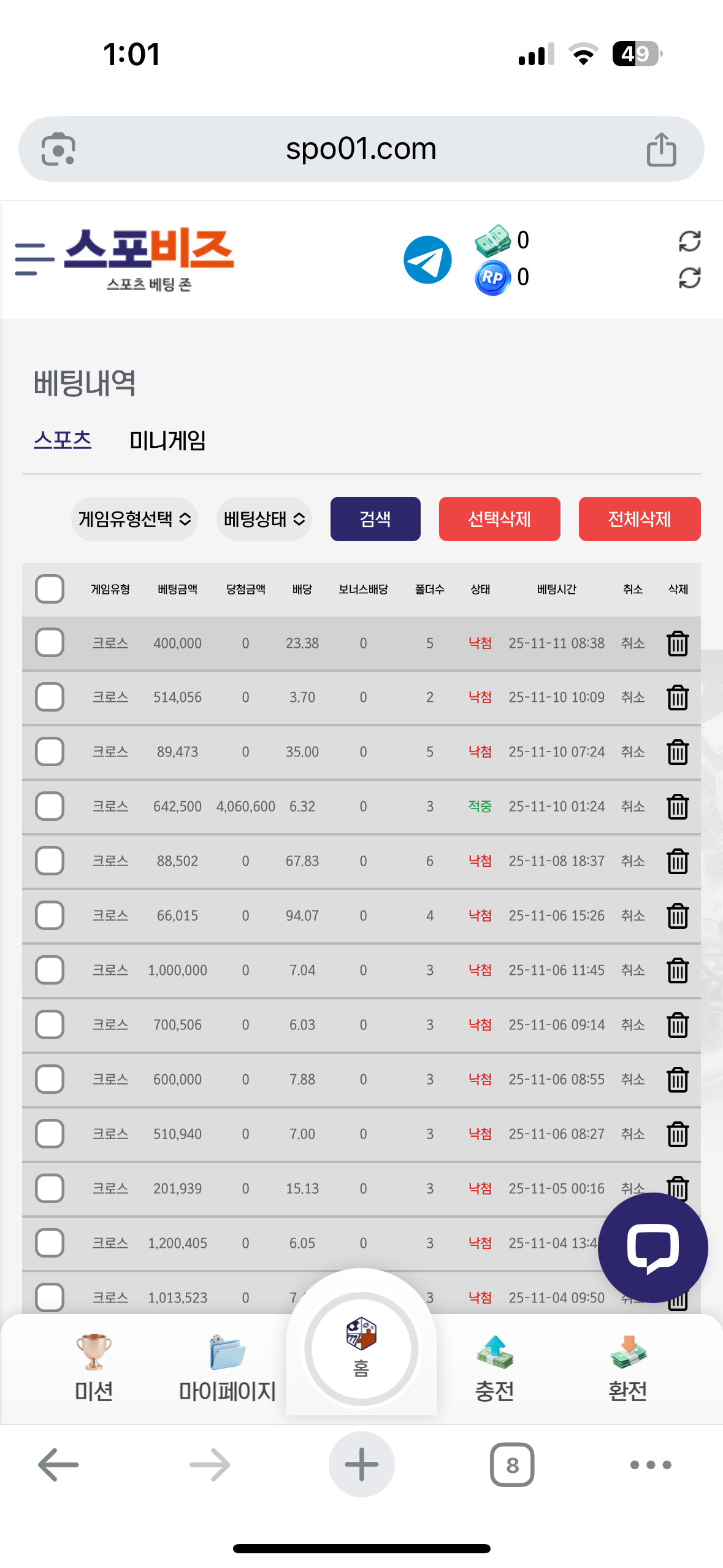Refresh the RP points balance

689,278
